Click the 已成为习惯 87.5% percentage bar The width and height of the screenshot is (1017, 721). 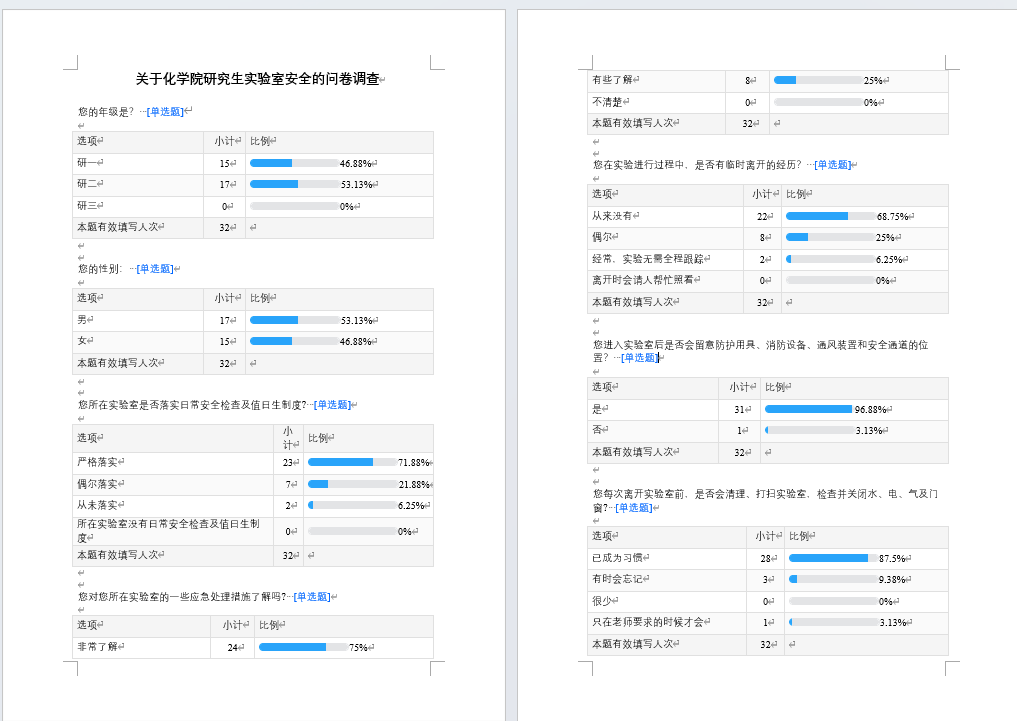point(833,558)
